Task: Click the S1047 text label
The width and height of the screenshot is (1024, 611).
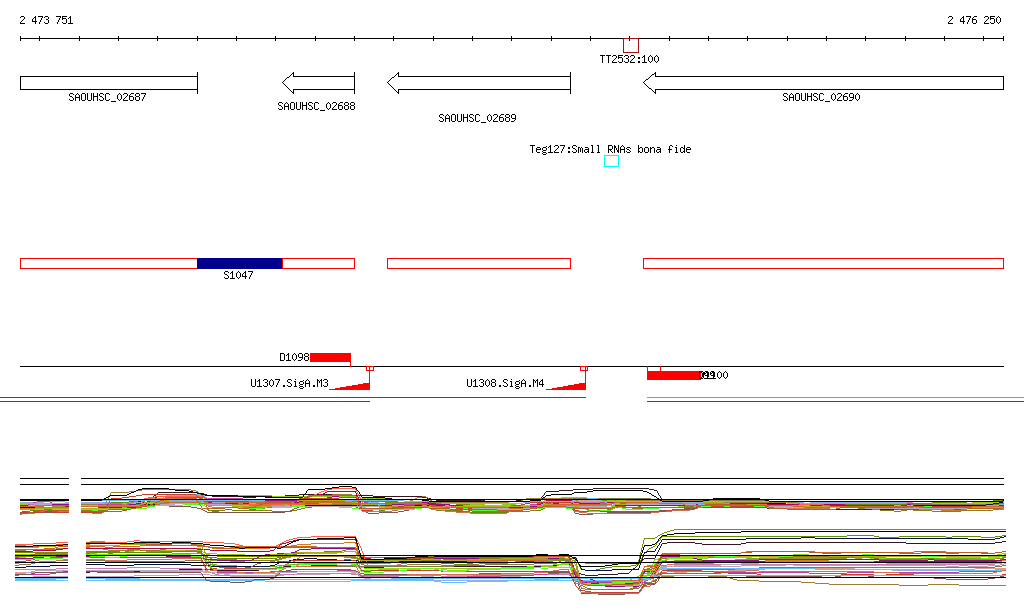Action: pyautogui.click(x=238, y=275)
